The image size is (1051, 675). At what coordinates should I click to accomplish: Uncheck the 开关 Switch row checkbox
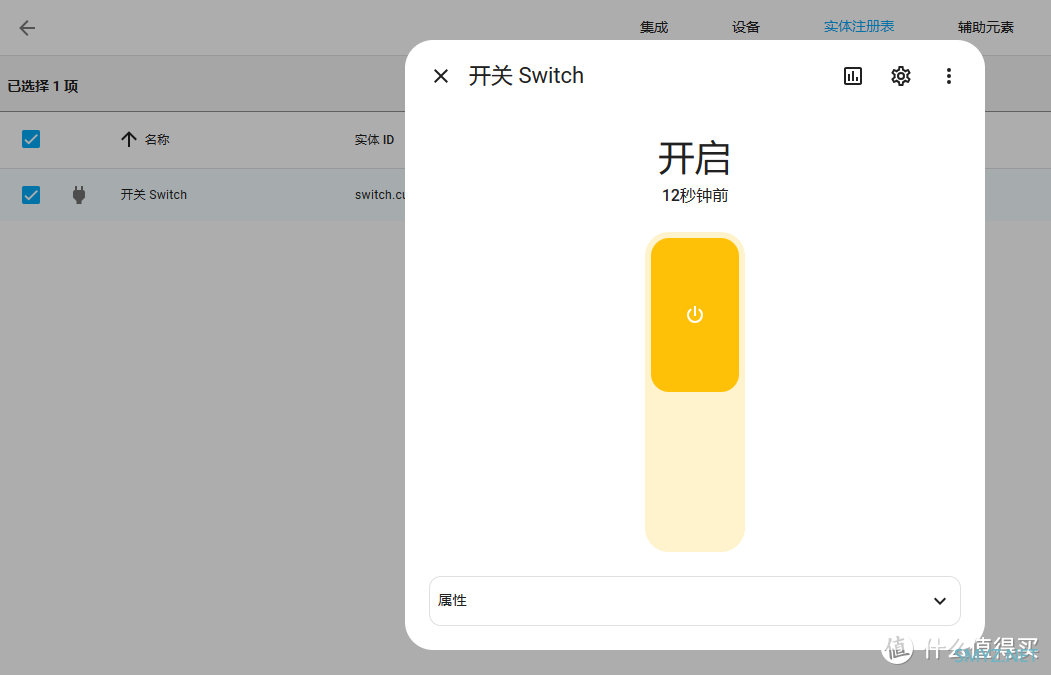[31, 194]
